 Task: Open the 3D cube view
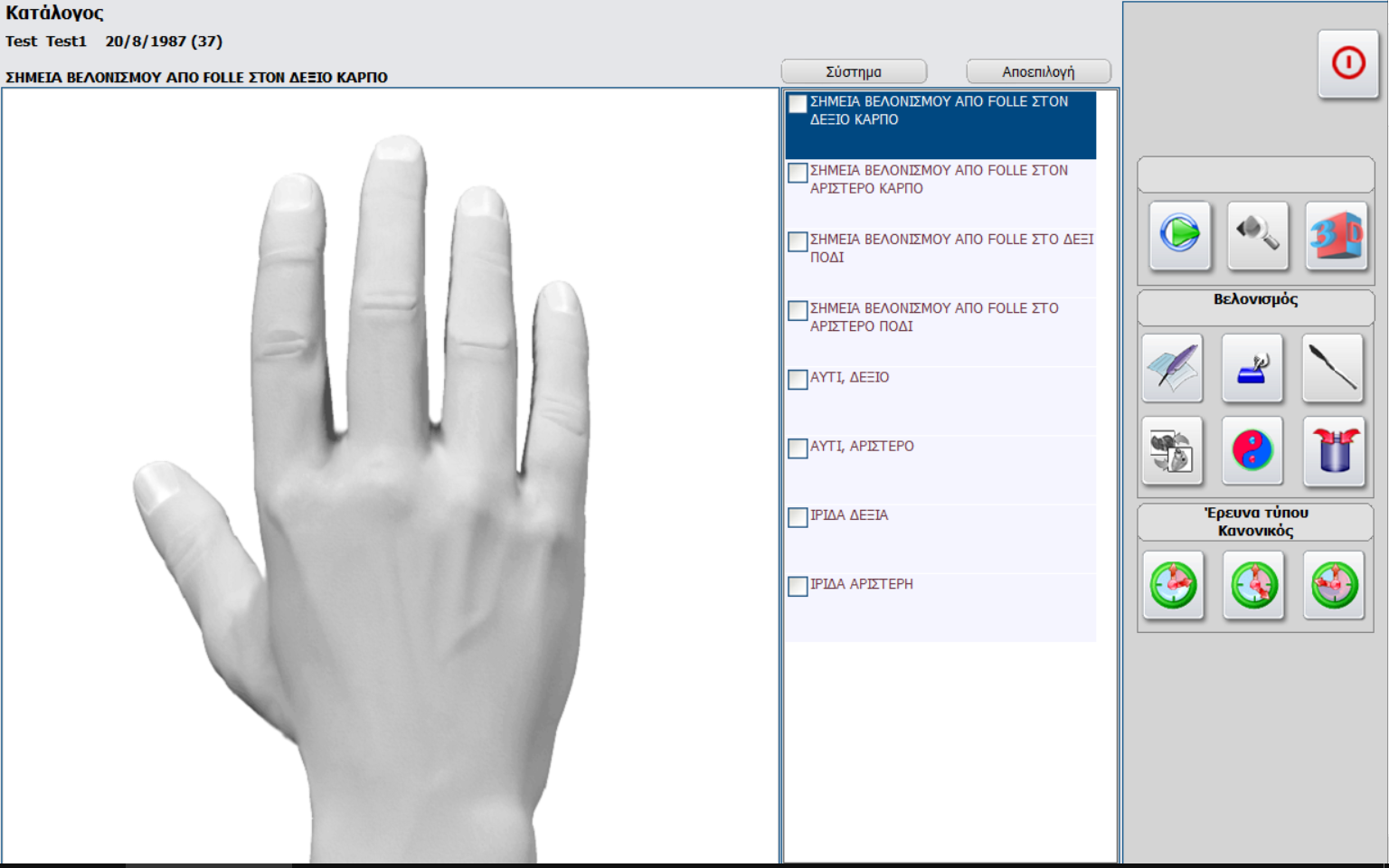(1336, 235)
